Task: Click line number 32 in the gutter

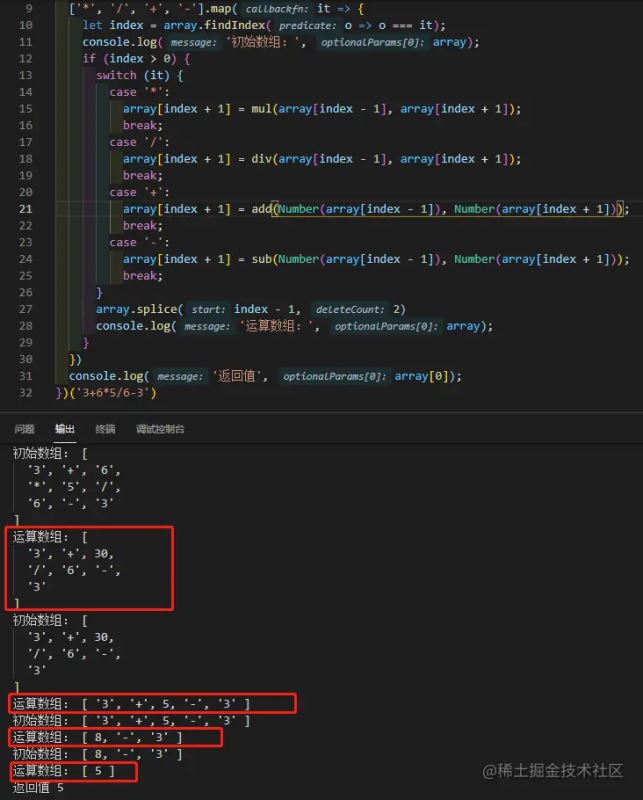Action: (25, 393)
